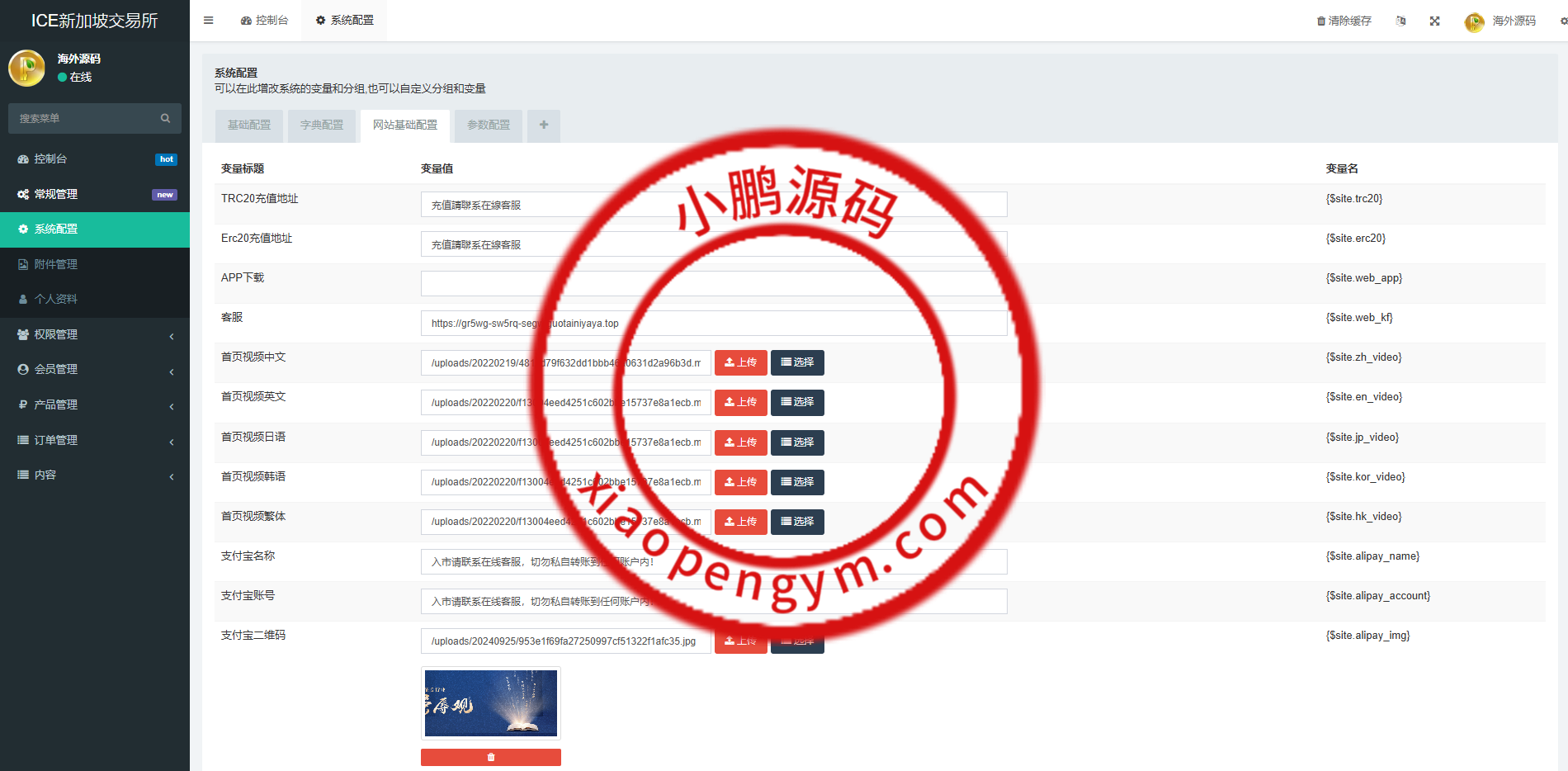Click the user avatar in the top header
This screenshot has height=771, width=1568.
[1474, 21]
